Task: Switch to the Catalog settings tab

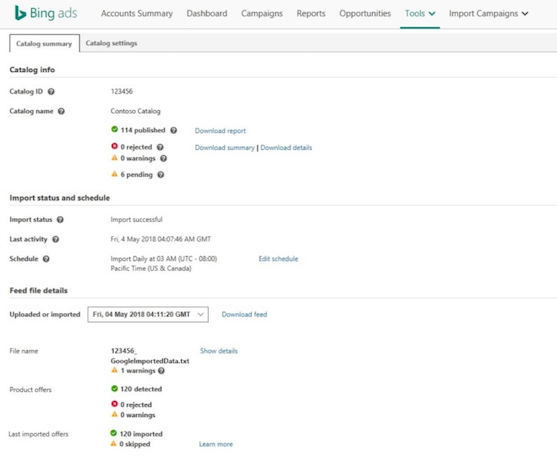Action: click(x=111, y=43)
